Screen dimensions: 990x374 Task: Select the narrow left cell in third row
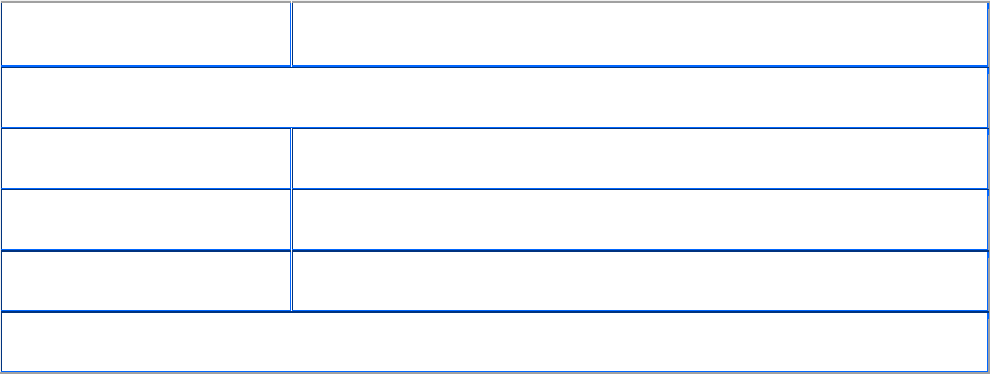tap(146, 158)
